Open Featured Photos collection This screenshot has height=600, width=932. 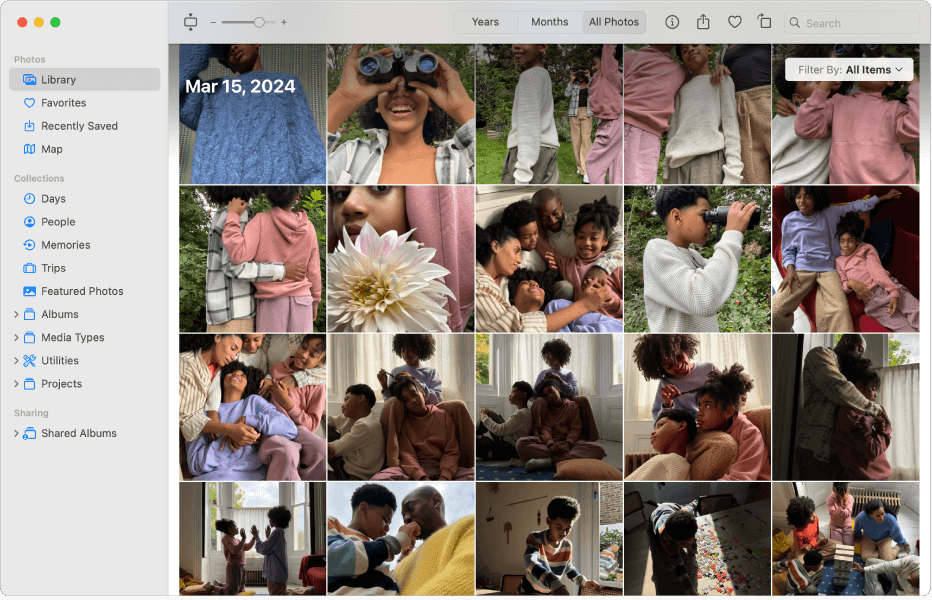pos(84,291)
